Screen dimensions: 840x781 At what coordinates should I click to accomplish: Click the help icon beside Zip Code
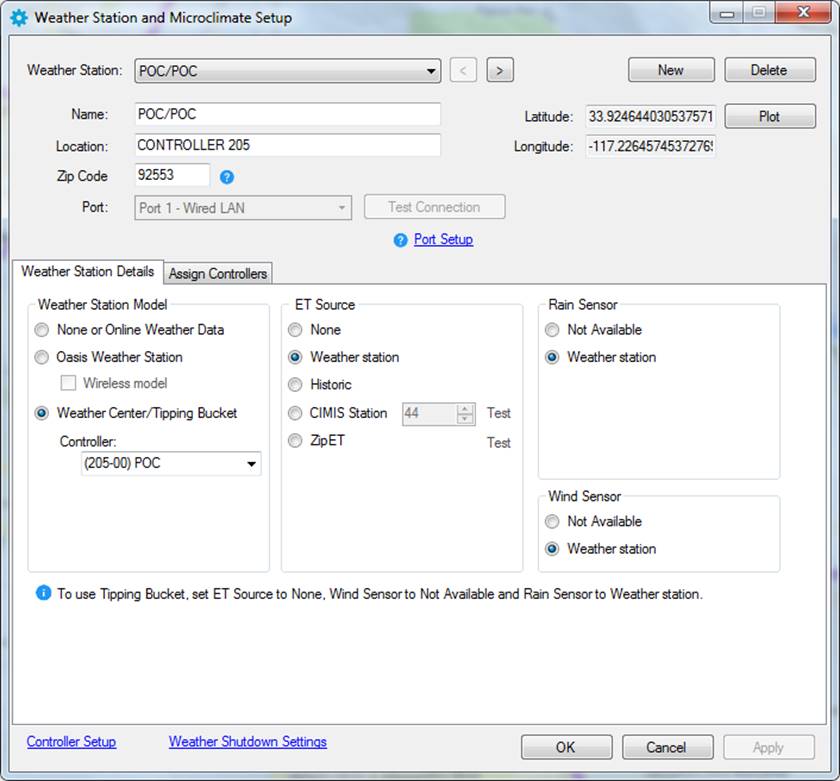227,177
